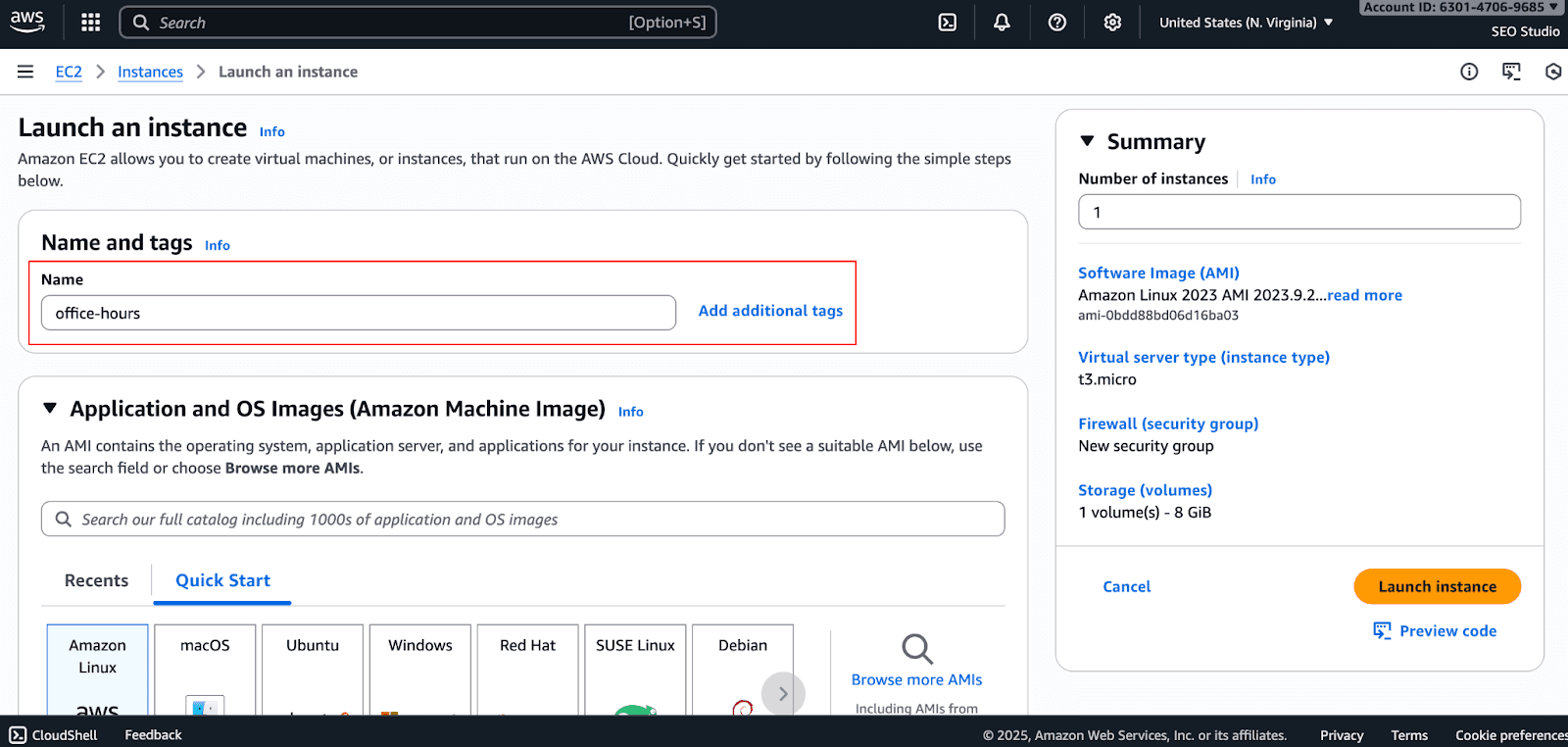The height and width of the screenshot is (747, 1568).
Task: Toggle the side navigation hamburger menu
Action: 25,72
